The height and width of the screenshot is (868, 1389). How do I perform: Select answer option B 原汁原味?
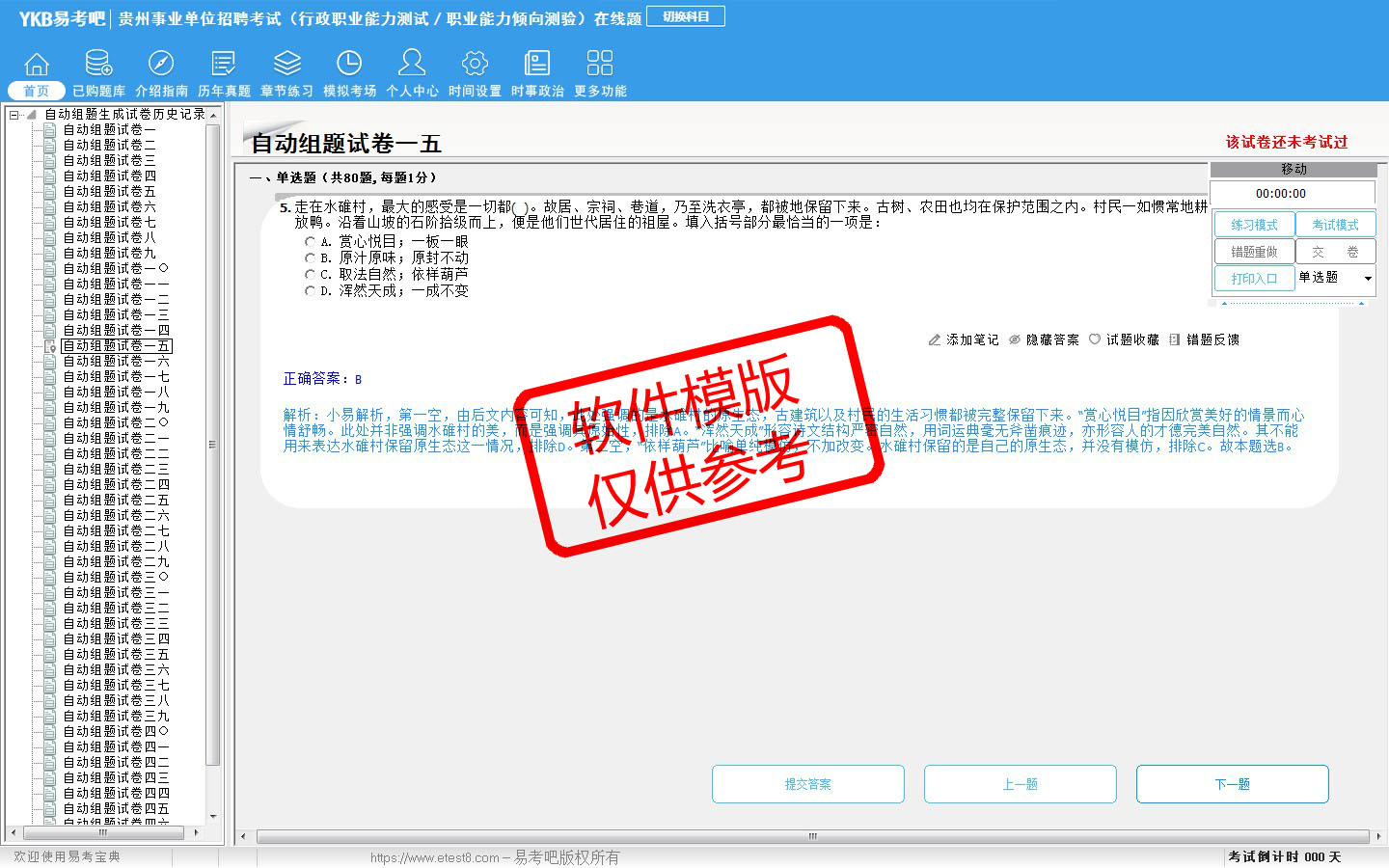tap(310, 258)
